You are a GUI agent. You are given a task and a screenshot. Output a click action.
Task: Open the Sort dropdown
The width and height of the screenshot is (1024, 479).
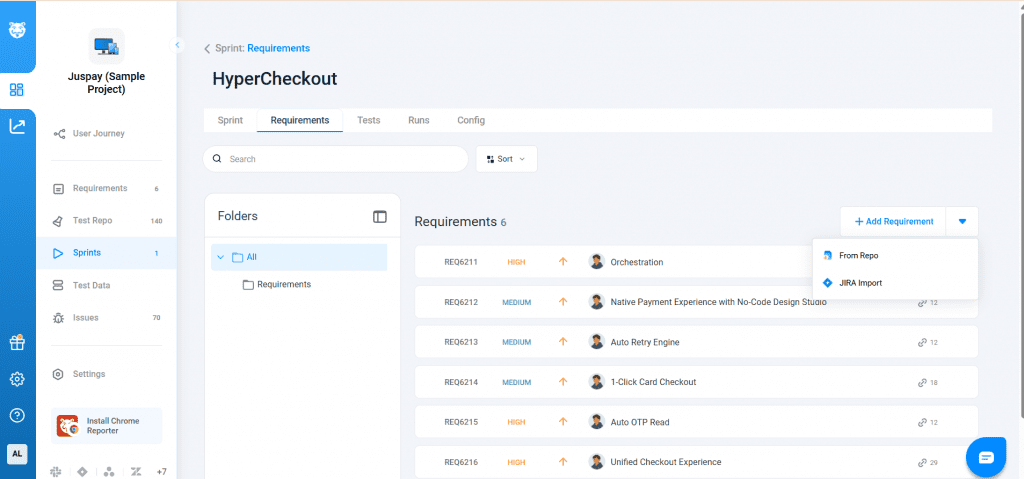[506, 159]
